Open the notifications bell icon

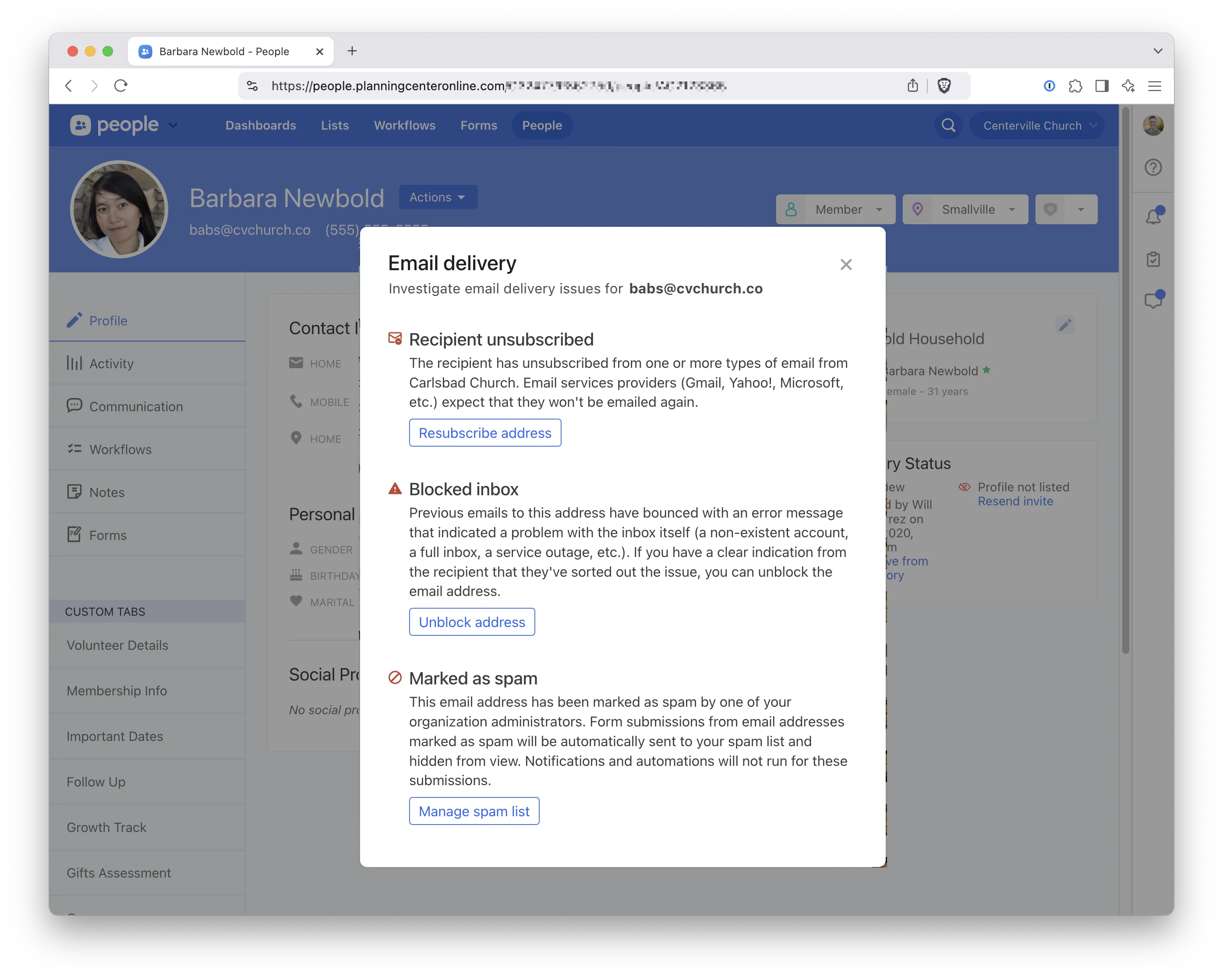[1152, 217]
